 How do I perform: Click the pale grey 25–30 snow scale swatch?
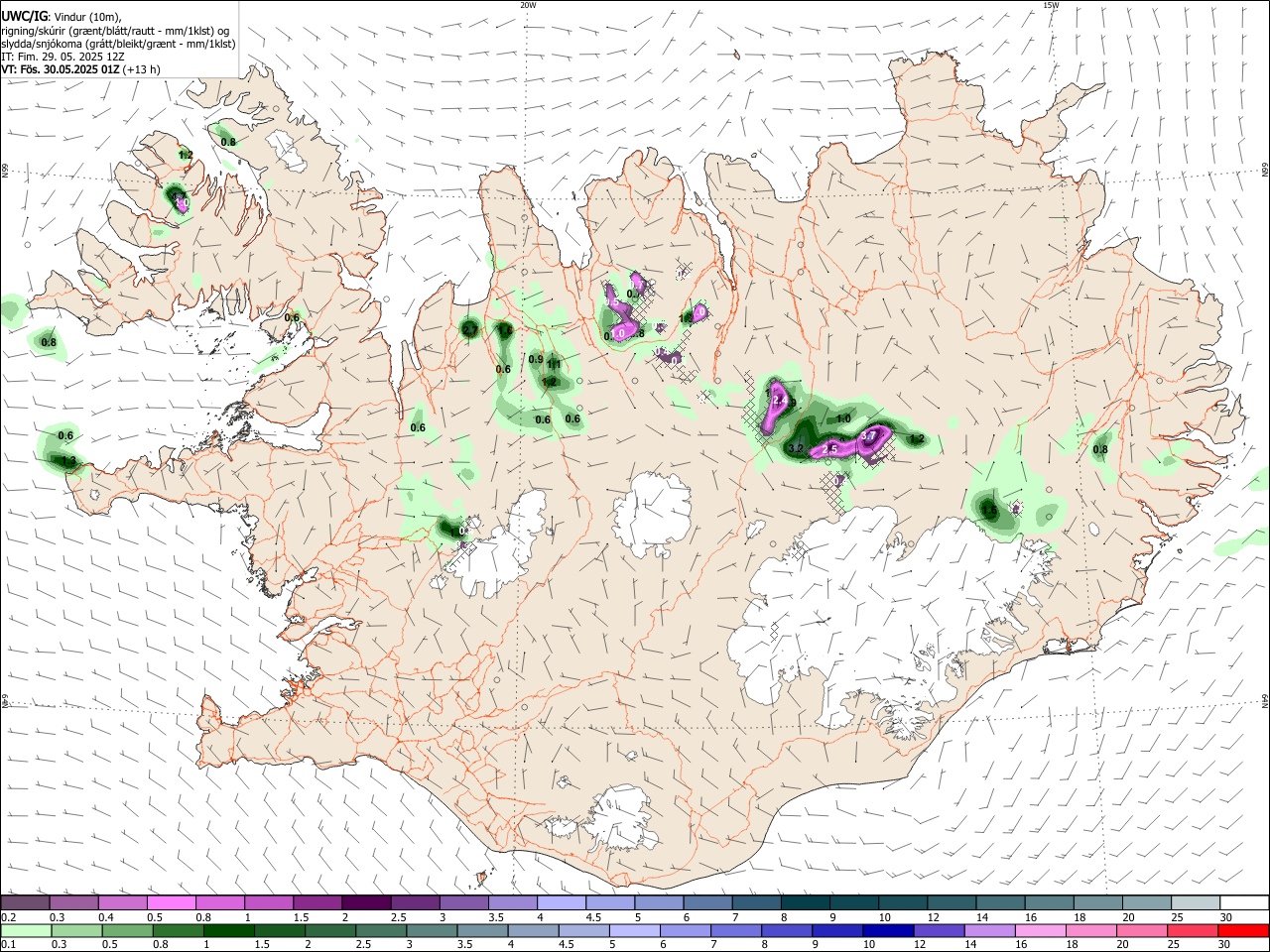pyautogui.click(x=1196, y=903)
